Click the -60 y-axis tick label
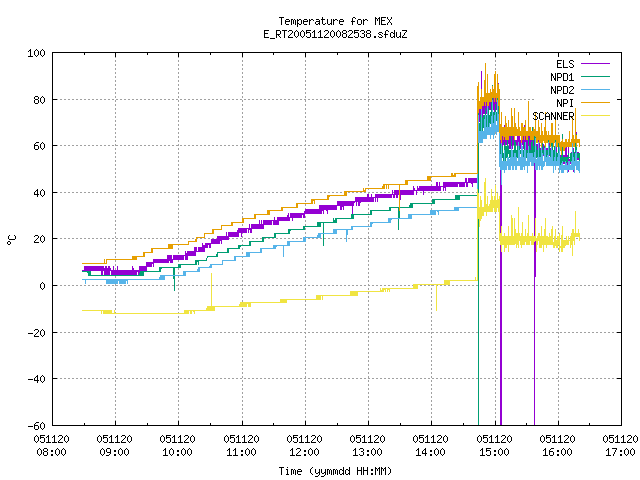The height and width of the screenshot is (480, 640). (36, 426)
